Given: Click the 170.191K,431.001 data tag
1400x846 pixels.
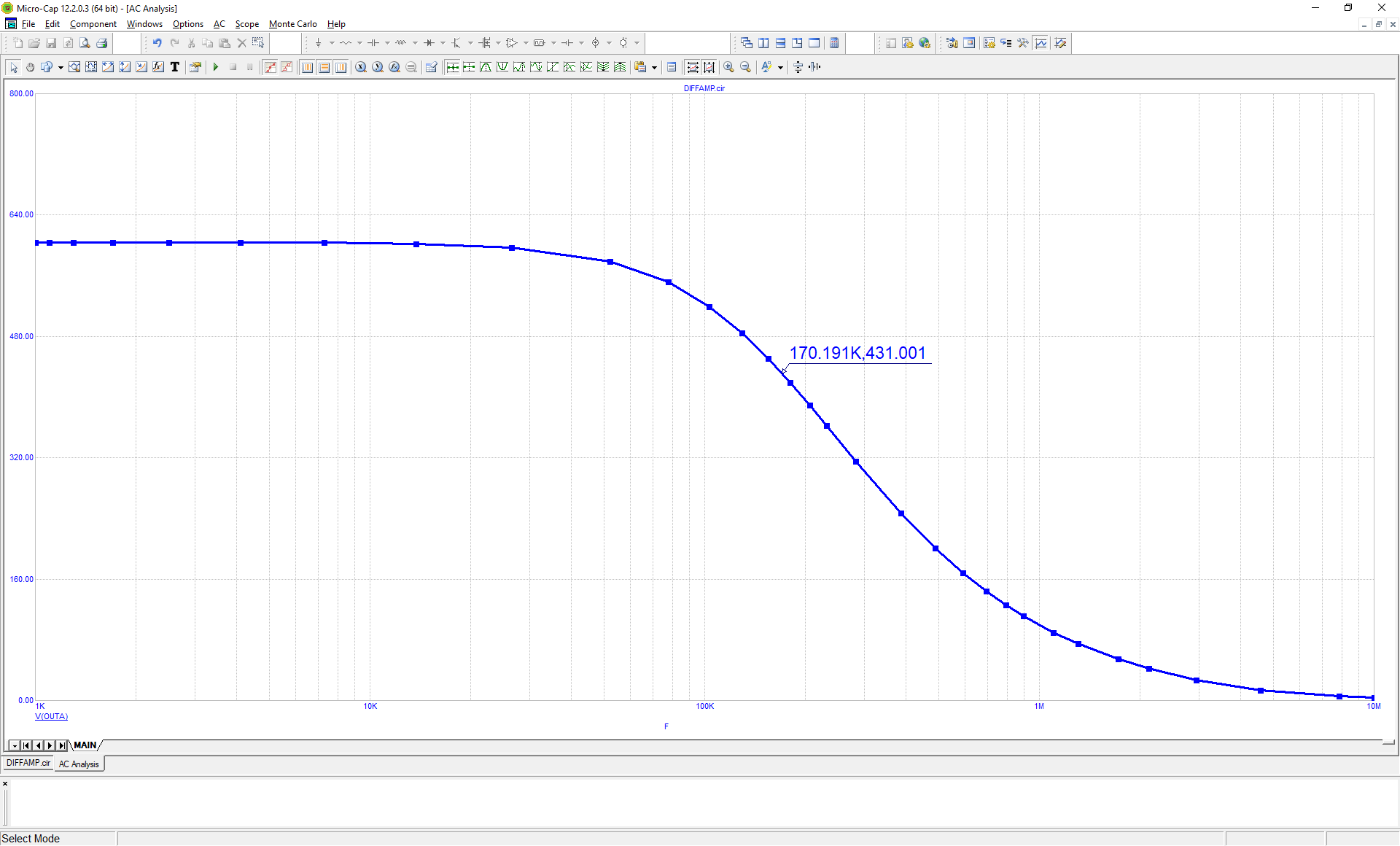Looking at the screenshot, I should pyautogui.click(x=857, y=353).
